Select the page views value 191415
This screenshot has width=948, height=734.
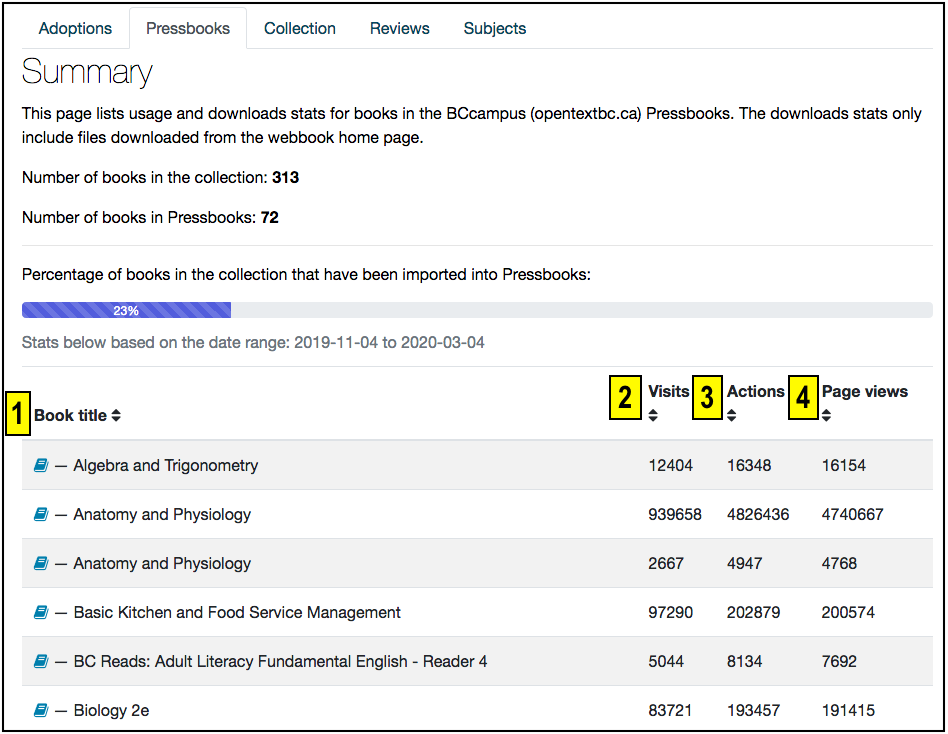[848, 710]
